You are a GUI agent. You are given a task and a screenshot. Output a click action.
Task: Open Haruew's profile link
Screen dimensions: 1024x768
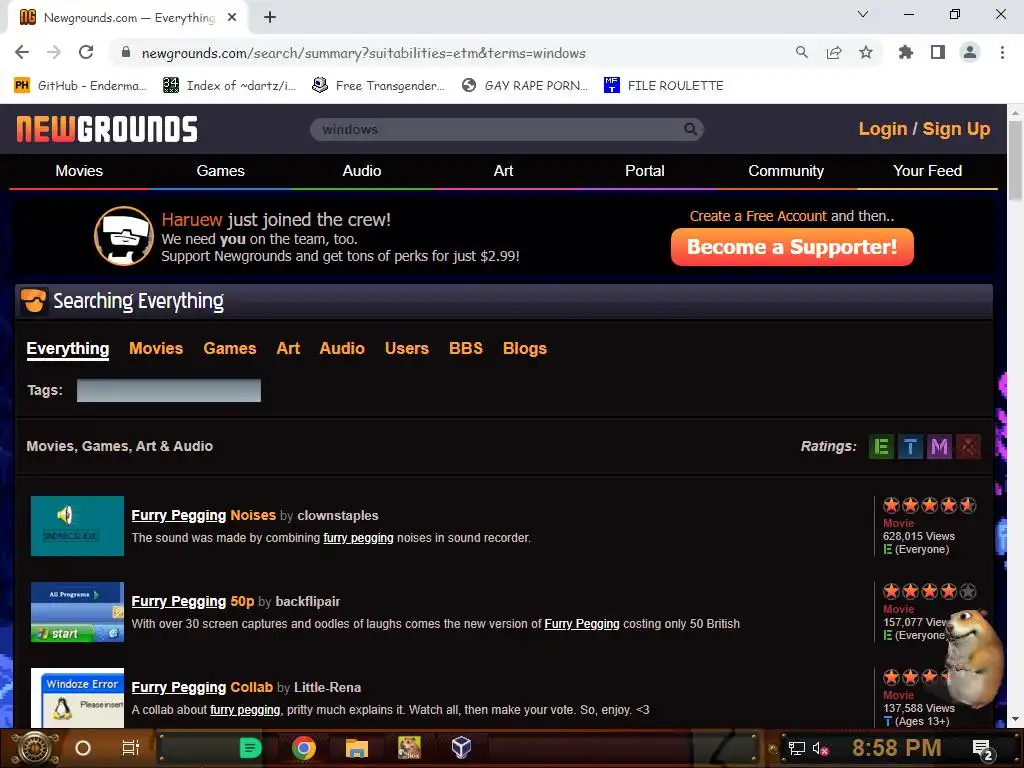pos(192,219)
